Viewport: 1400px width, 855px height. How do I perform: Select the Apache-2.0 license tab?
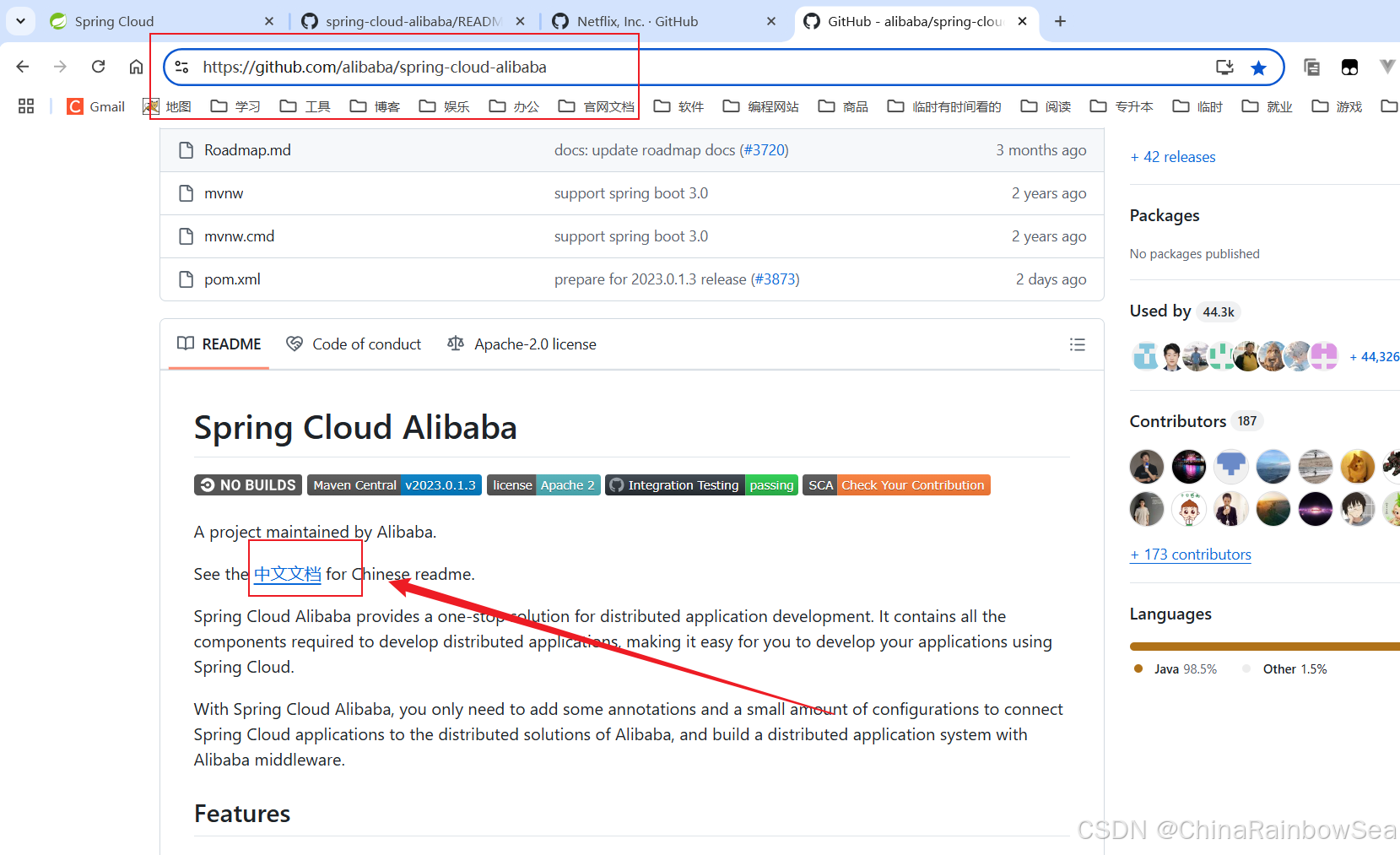(x=522, y=344)
